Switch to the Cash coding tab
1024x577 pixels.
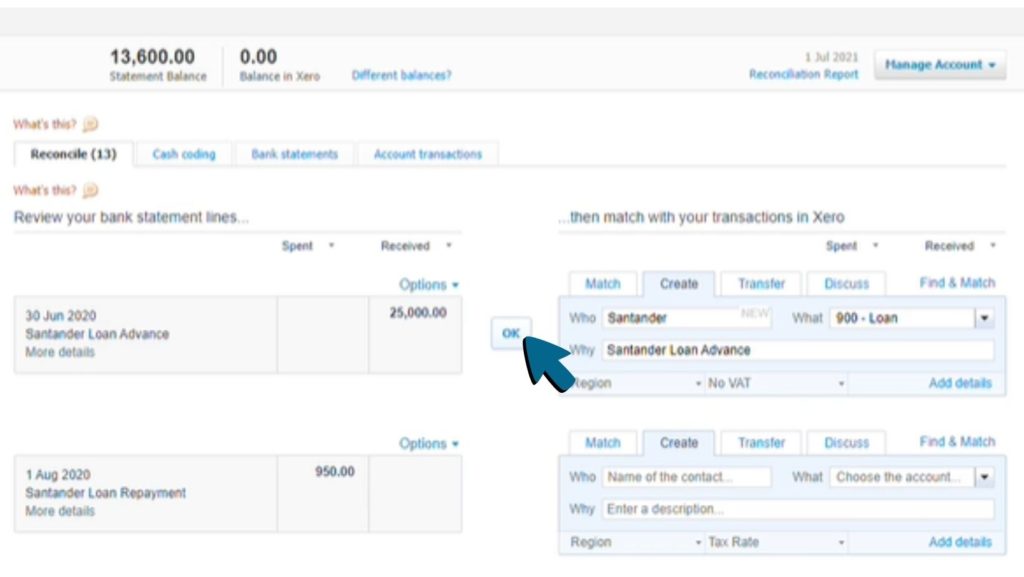[x=184, y=154]
